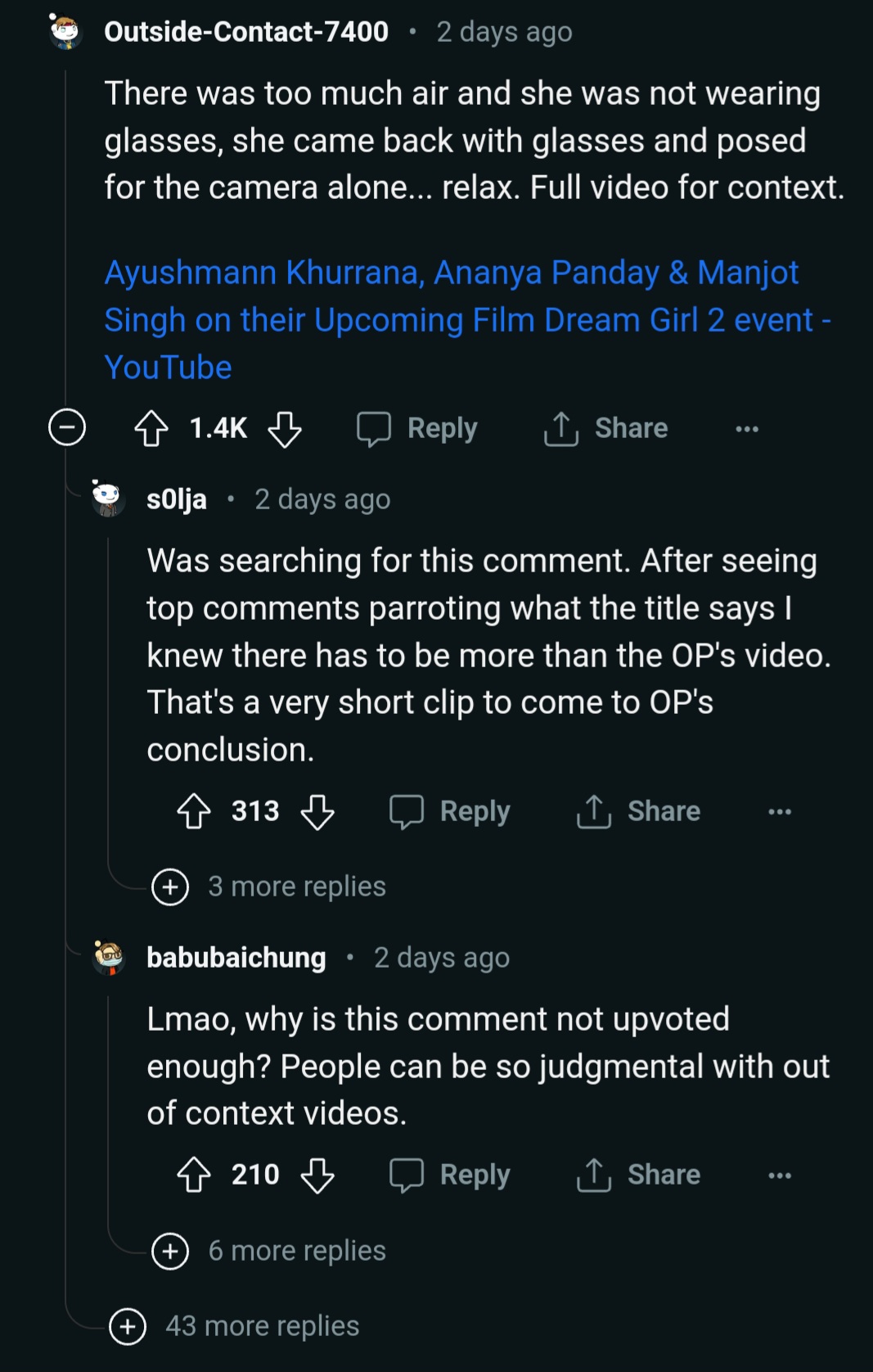The width and height of the screenshot is (873, 1372).
Task: Open s0lja's user profile avatar
Action: (108, 499)
